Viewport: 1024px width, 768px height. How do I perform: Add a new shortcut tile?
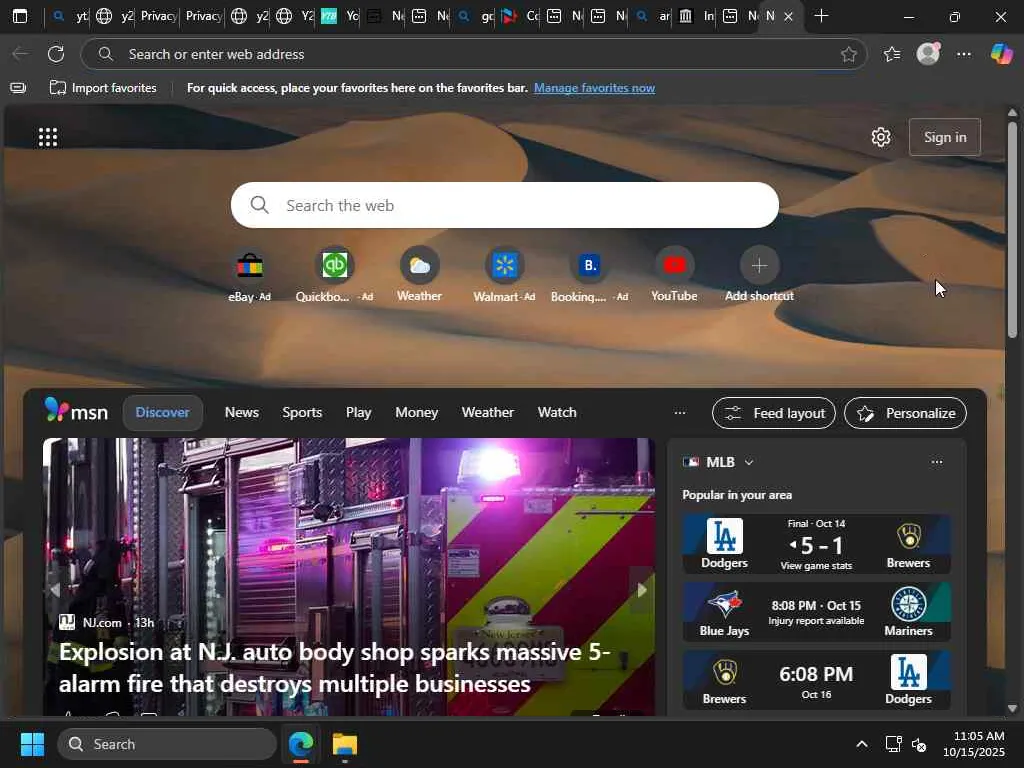point(760,274)
